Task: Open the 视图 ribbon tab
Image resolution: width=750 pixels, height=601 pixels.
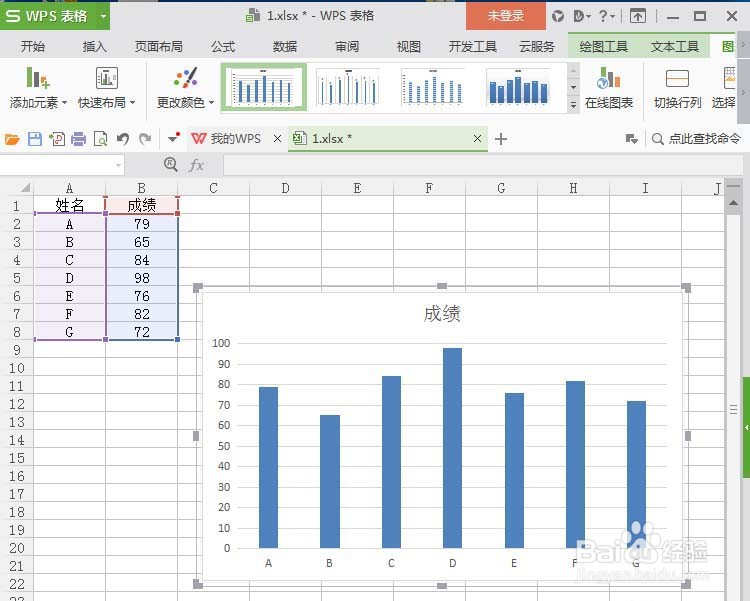Action: (x=408, y=46)
